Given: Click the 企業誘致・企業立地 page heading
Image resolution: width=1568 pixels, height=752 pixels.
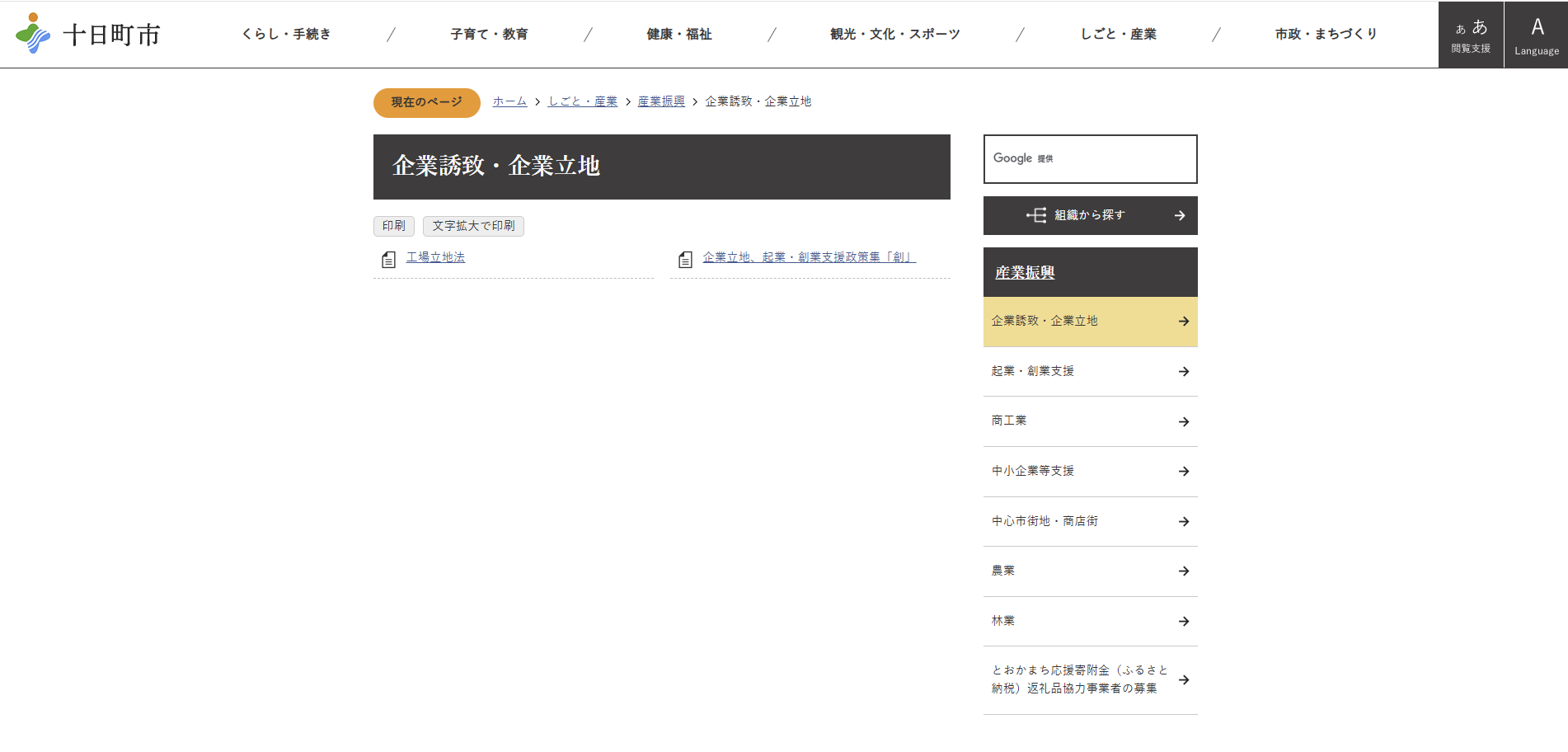Looking at the screenshot, I should (x=496, y=167).
